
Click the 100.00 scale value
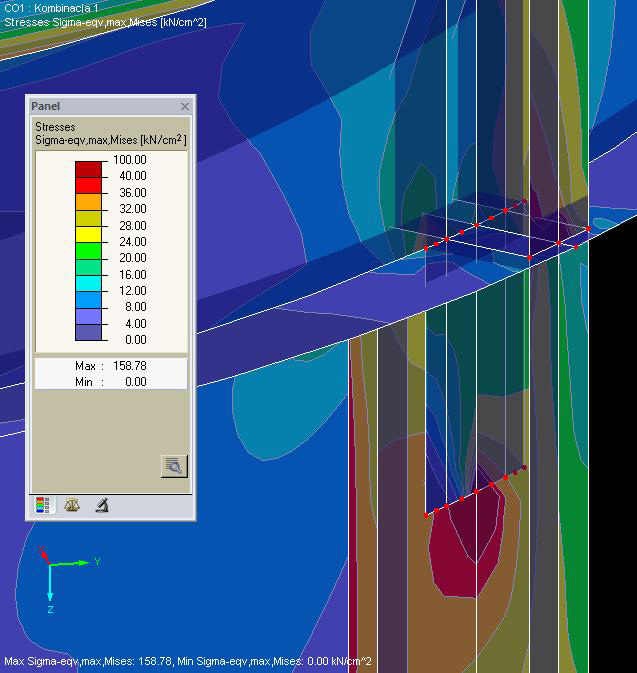130,160
